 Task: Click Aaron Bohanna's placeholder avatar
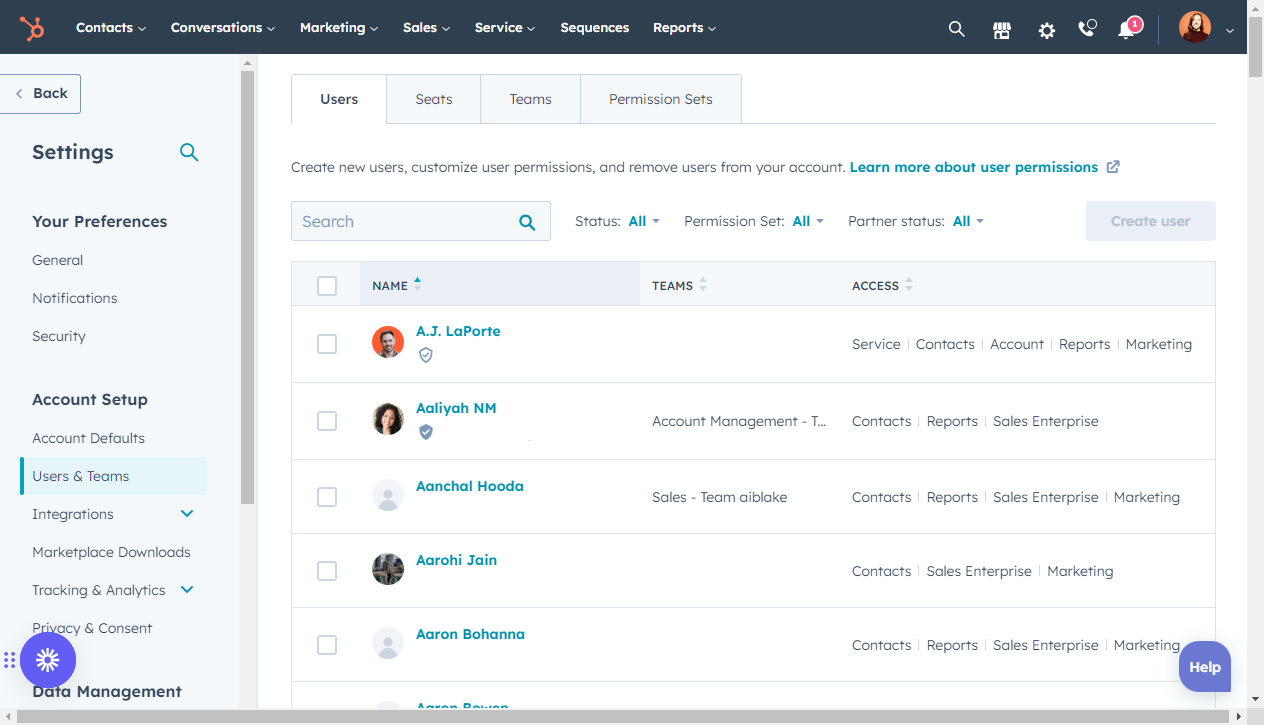pyautogui.click(x=388, y=643)
